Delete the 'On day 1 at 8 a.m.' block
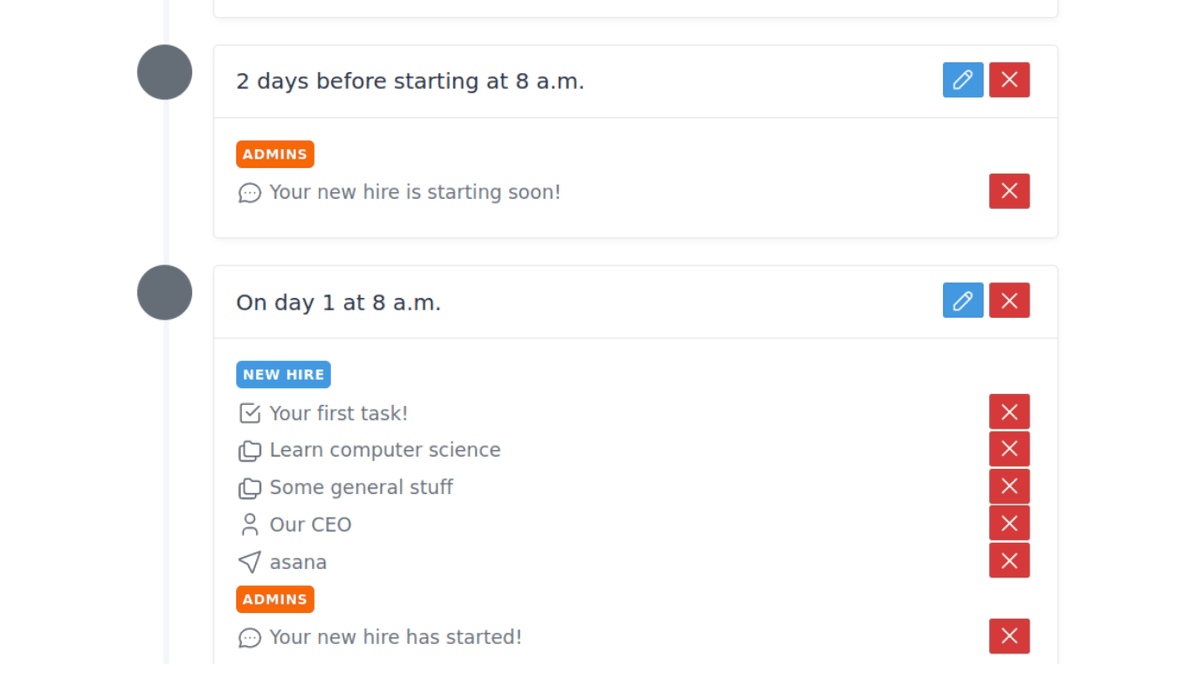Viewport: 1200px width, 675px height. click(1009, 300)
